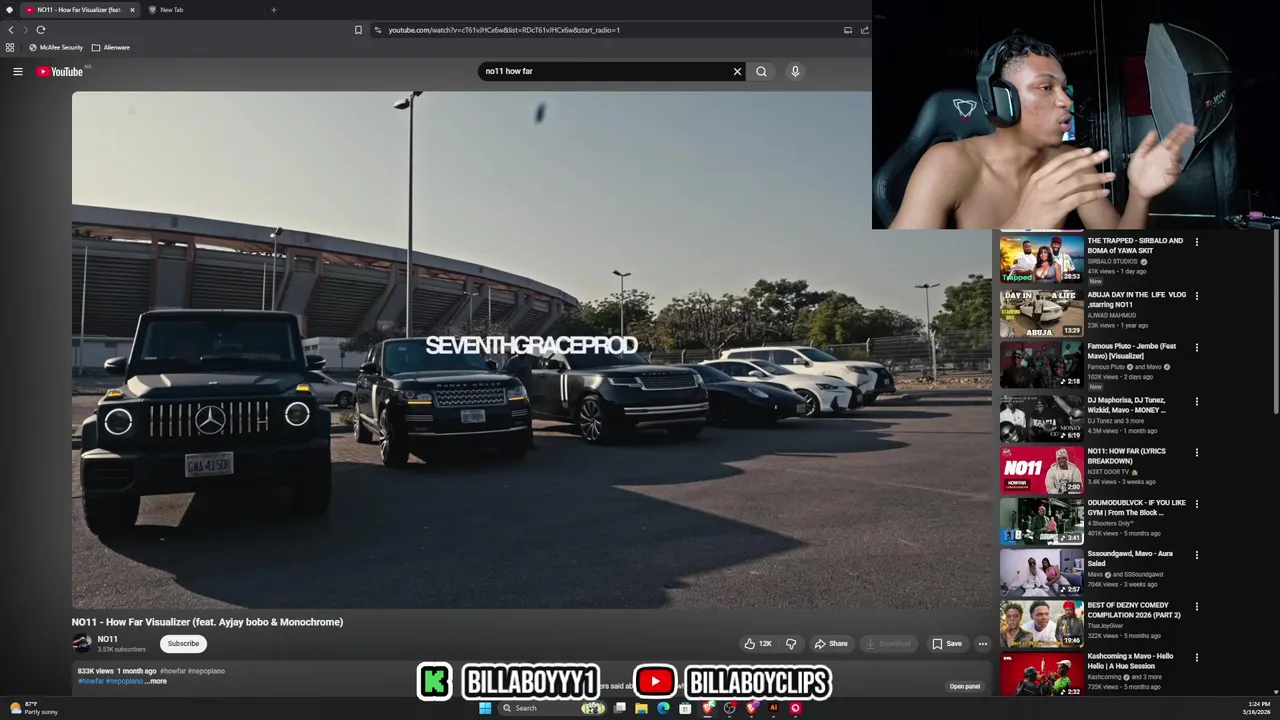Open ABUJA DAY IN THE LIFE VLOG thumbnail
Image resolution: width=1280 pixels, height=720 pixels.
point(1042,313)
